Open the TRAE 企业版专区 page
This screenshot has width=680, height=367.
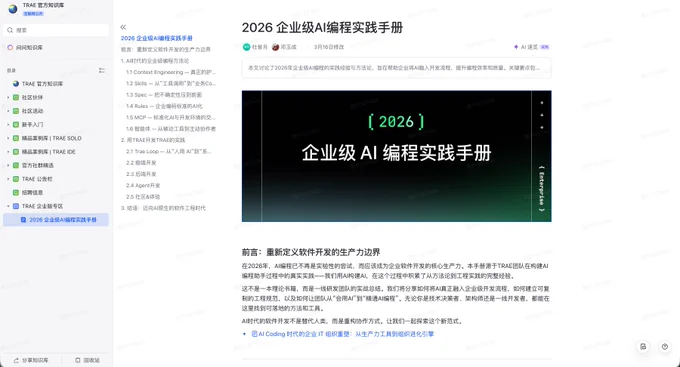point(42,206)
